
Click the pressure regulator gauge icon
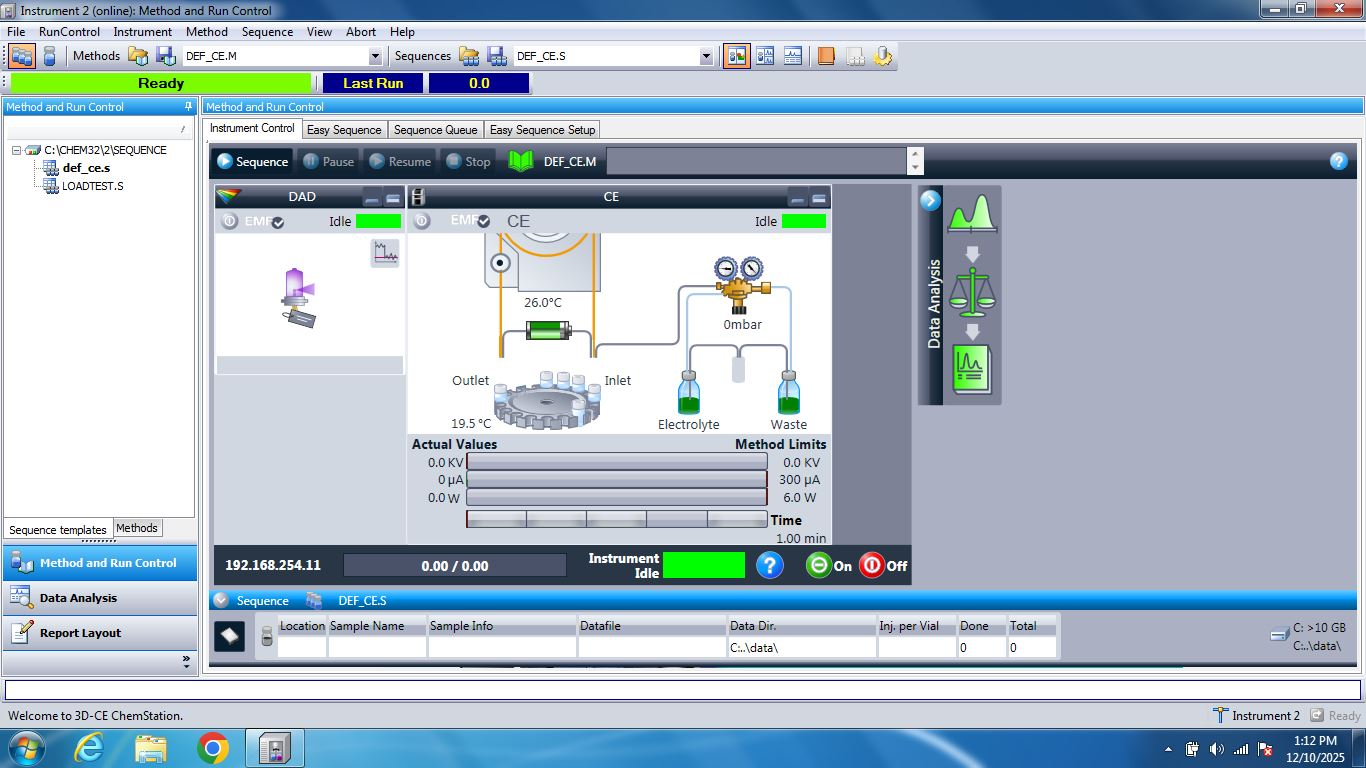pos(739,281)
